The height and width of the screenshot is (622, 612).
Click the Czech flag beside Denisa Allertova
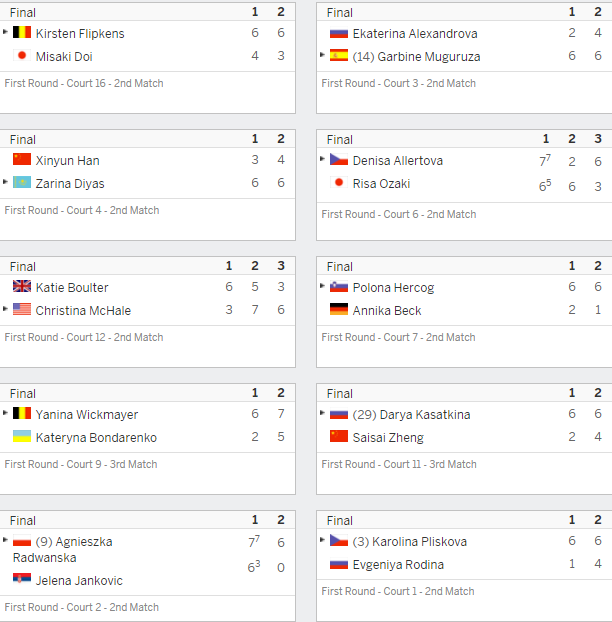(x=339, y=159)
